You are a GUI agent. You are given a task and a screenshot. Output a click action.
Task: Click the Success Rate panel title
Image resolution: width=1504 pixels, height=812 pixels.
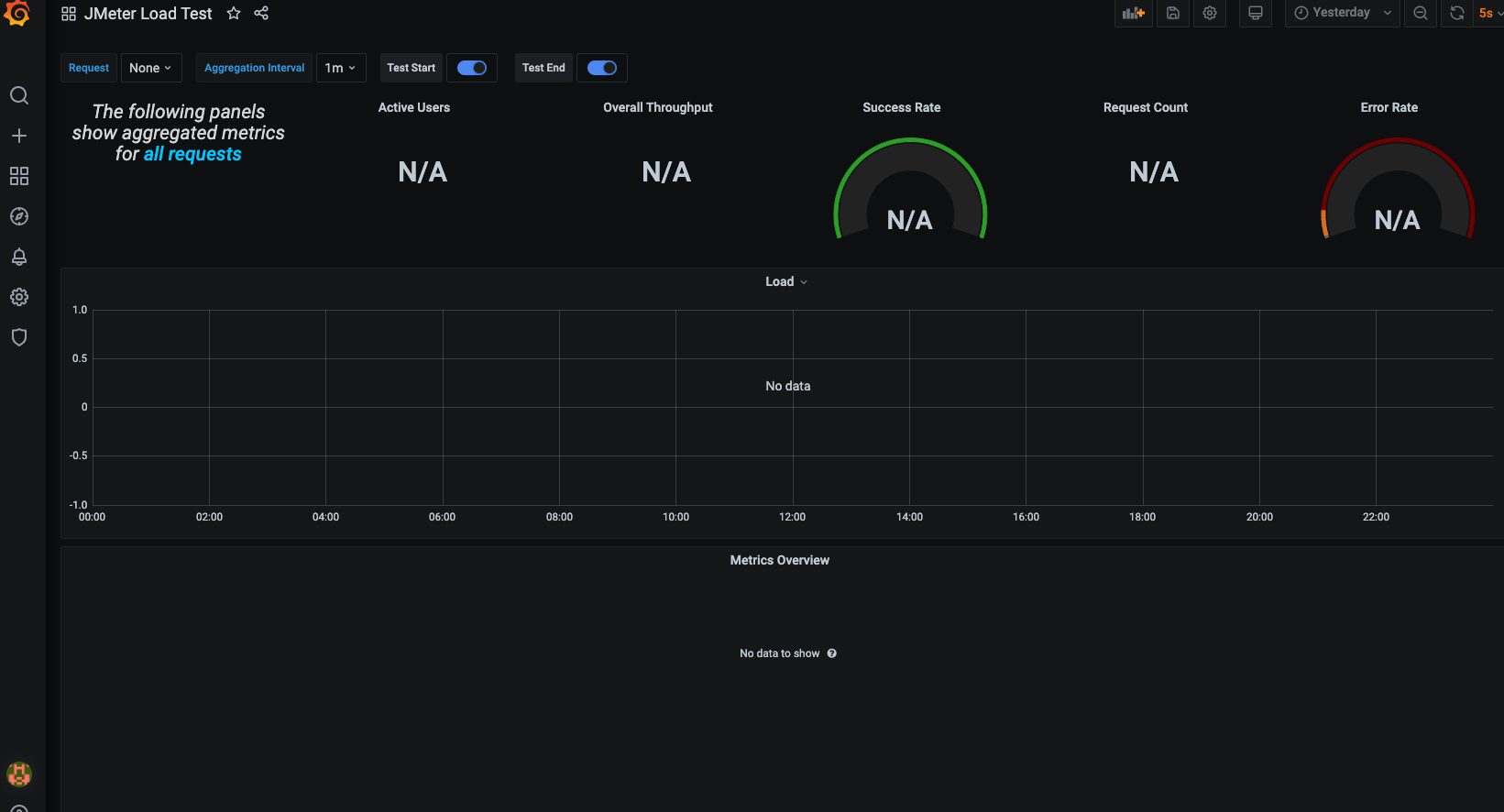[902, 107]
